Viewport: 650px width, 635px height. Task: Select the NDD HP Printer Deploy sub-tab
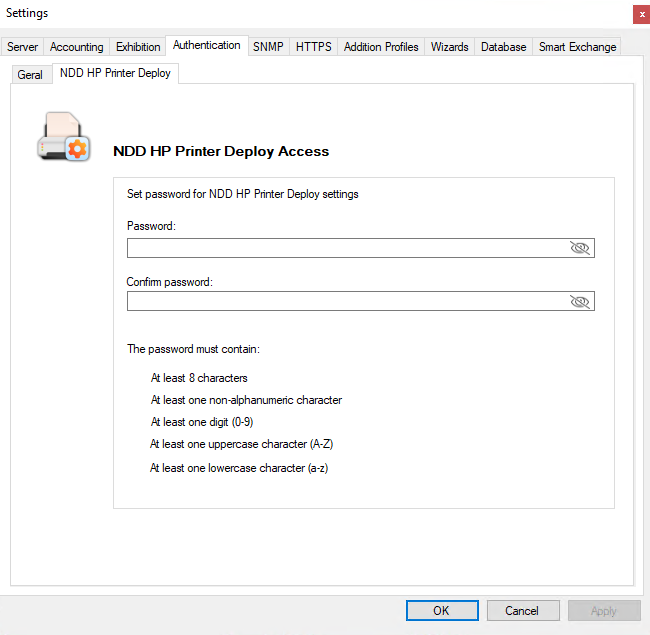point(115,73)
